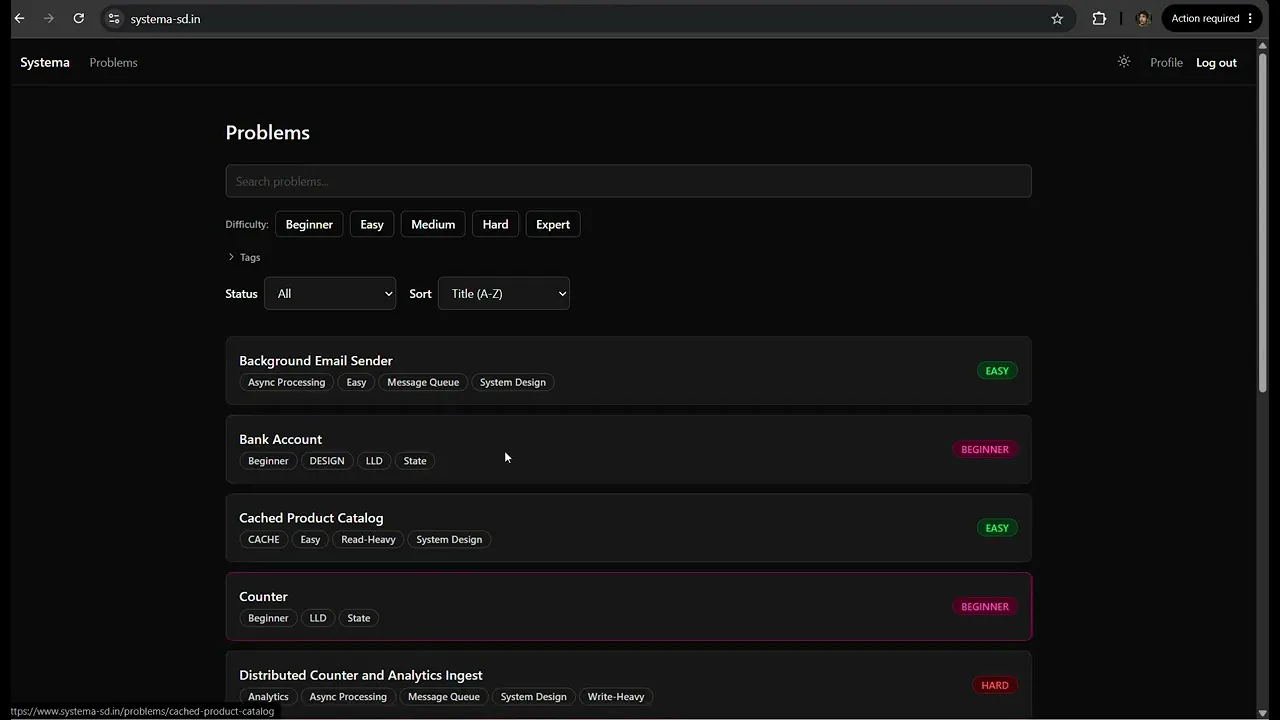Click the scrollbar down arrow

(1263, 713)
